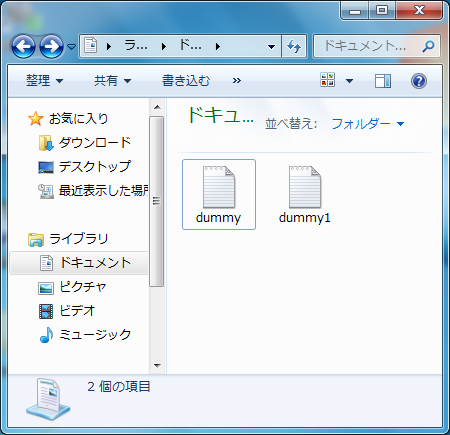
Task: Go back with the blue Back arrow
Action: 23,46
